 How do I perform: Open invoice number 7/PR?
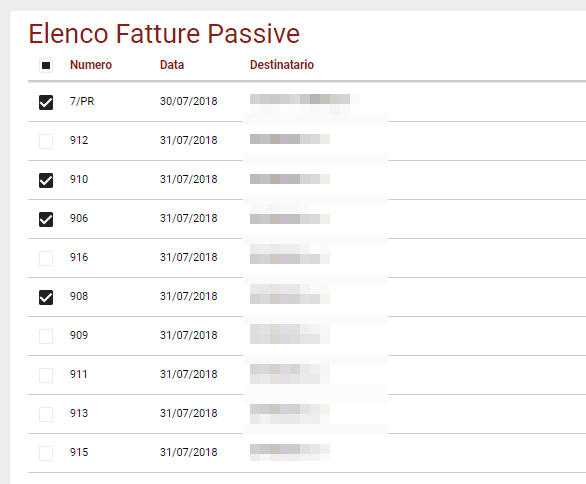[x=82, y=101]
